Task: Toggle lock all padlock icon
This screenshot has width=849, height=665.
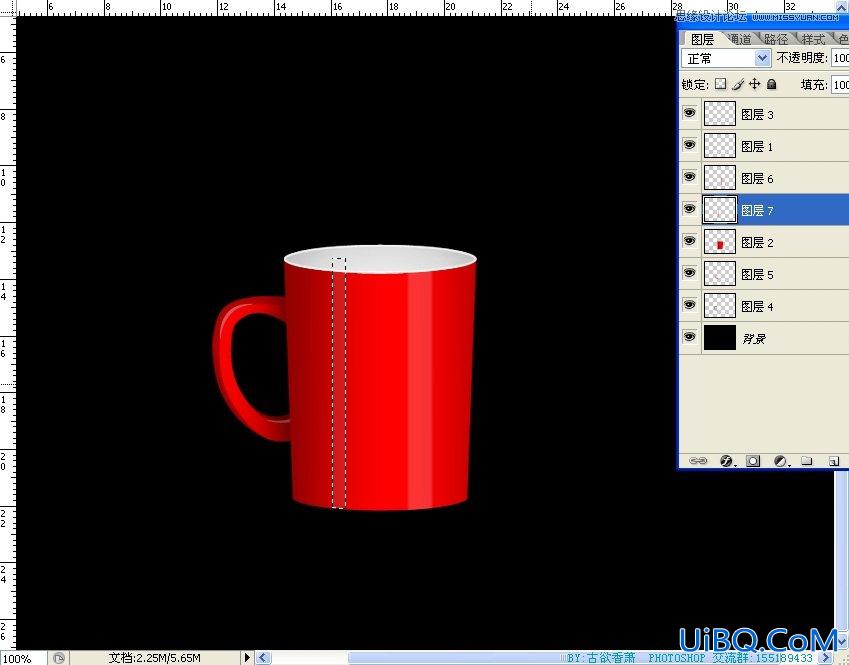Action: click(772, 84)
